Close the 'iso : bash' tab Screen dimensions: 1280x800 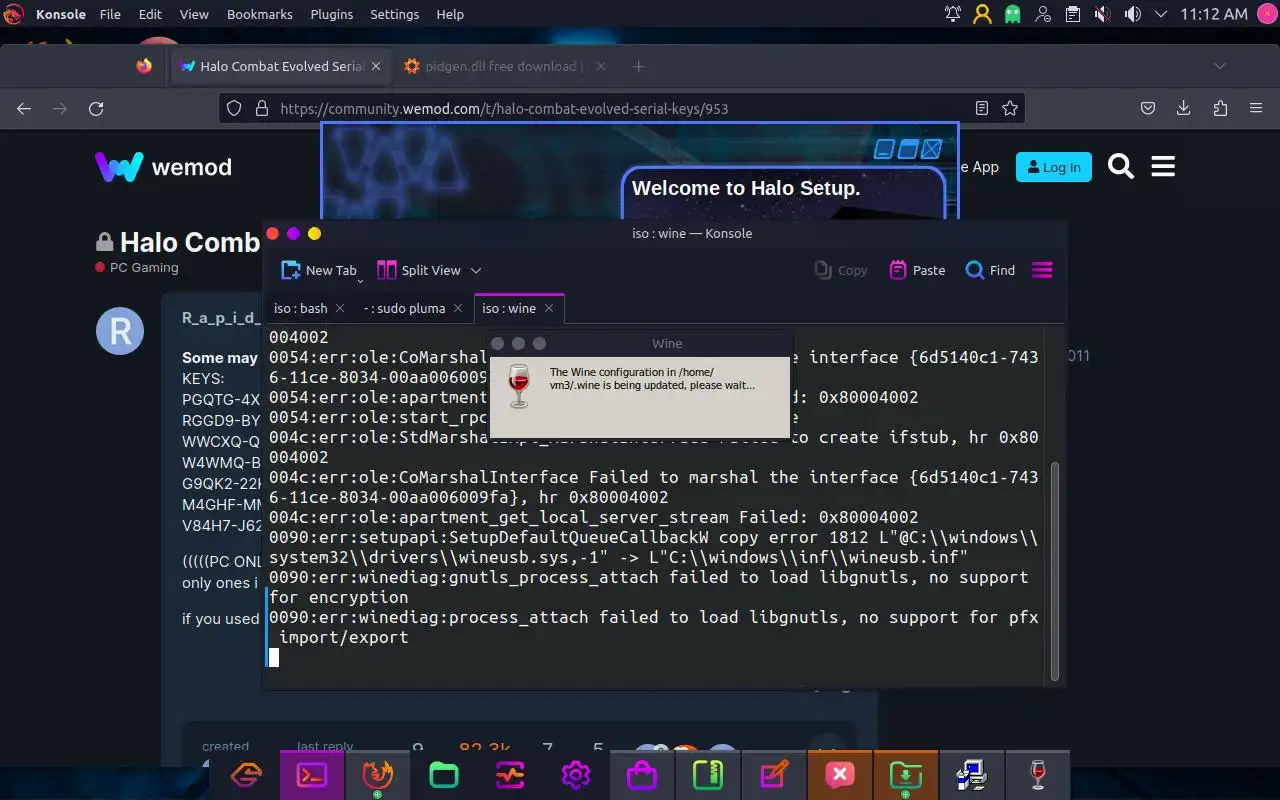click(x=340, y=308)
